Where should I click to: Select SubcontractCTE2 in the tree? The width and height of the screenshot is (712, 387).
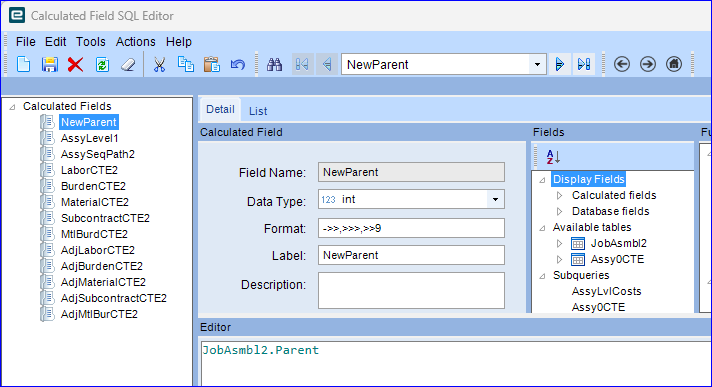(105, 218)
